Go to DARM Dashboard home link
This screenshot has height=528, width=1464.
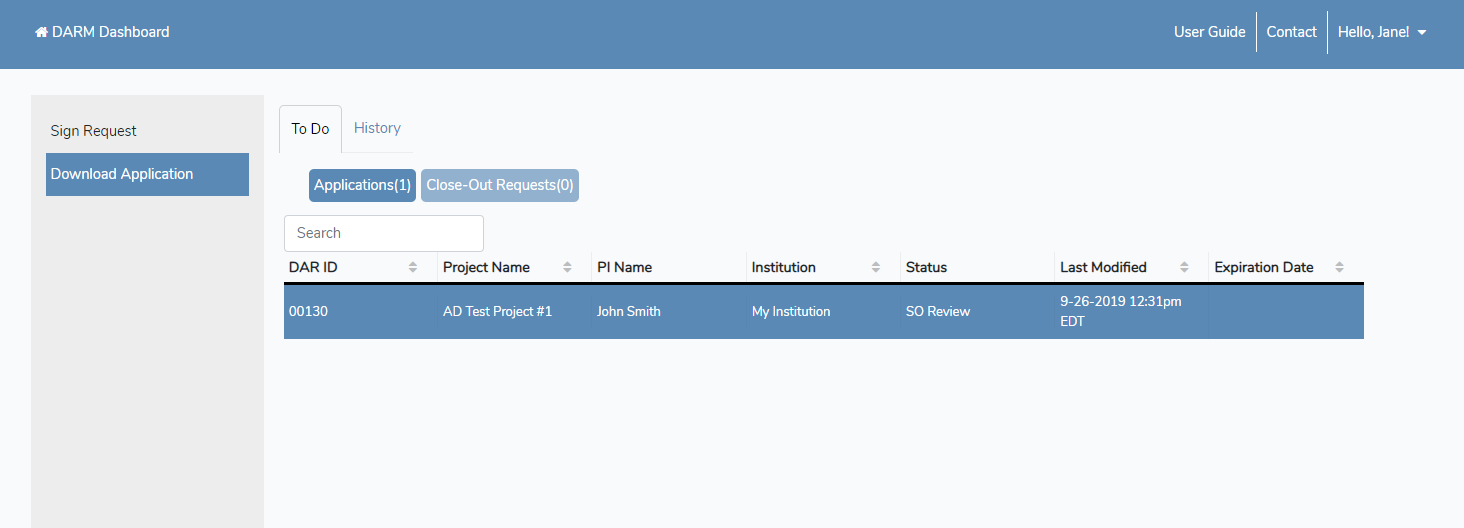(x=110, y=32)
